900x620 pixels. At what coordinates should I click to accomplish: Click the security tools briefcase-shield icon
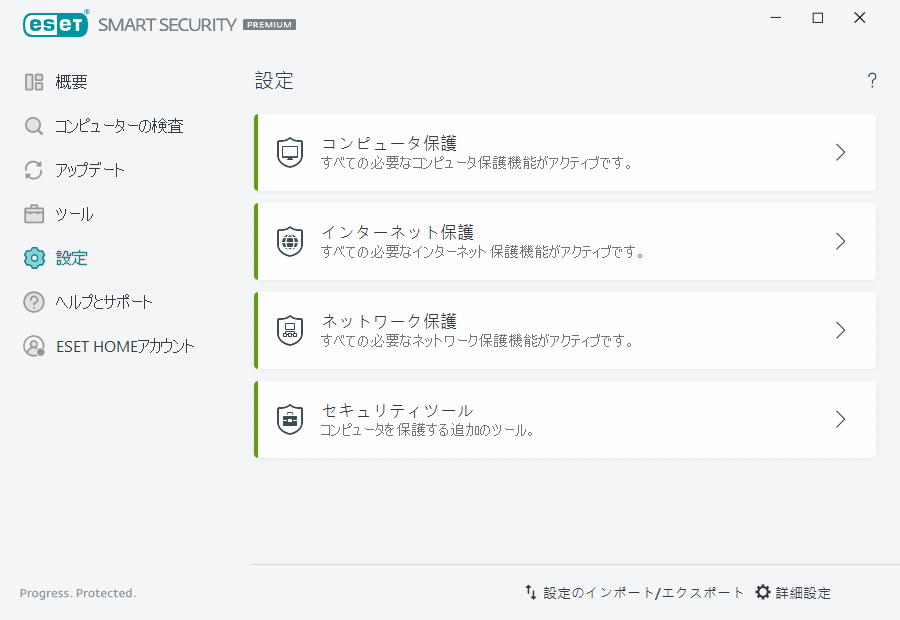(290, 419)
